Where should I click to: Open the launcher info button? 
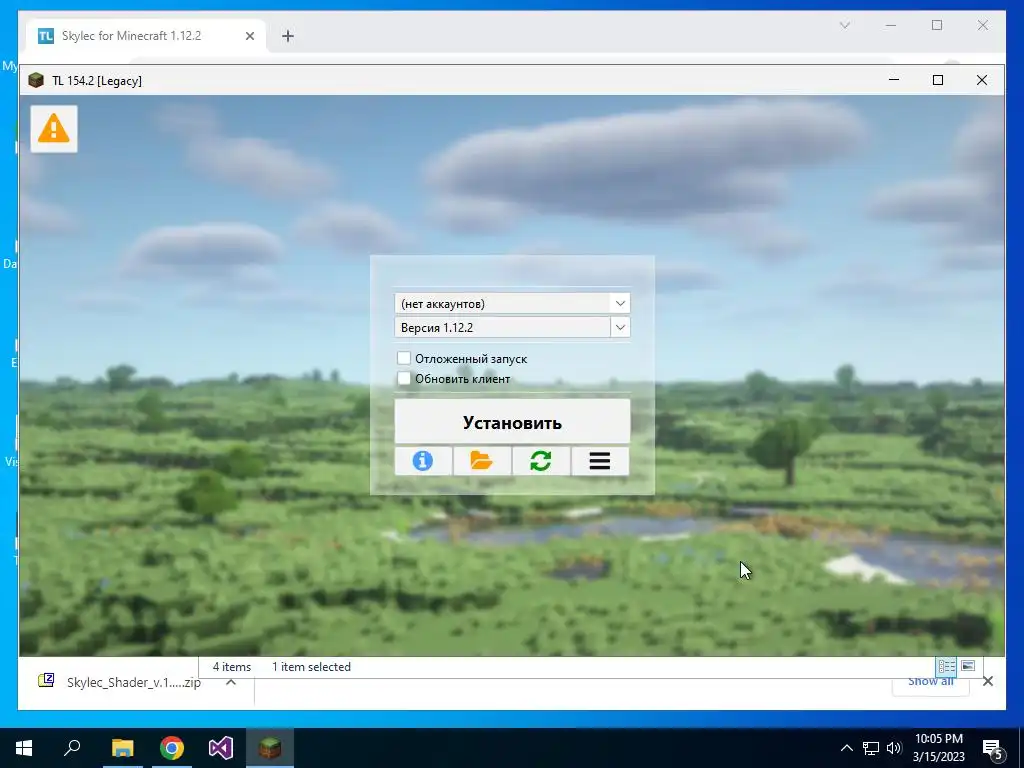(x=423, y=461)
